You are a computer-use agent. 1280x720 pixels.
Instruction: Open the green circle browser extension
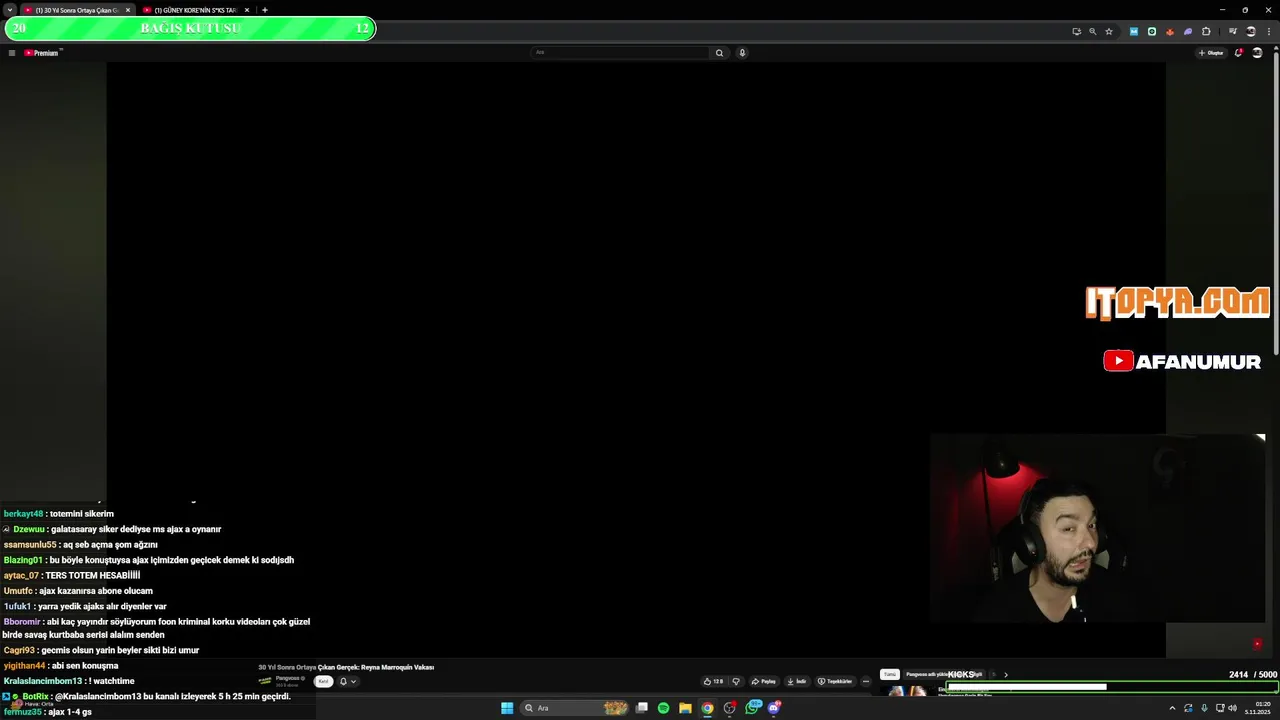(1152, 31)
